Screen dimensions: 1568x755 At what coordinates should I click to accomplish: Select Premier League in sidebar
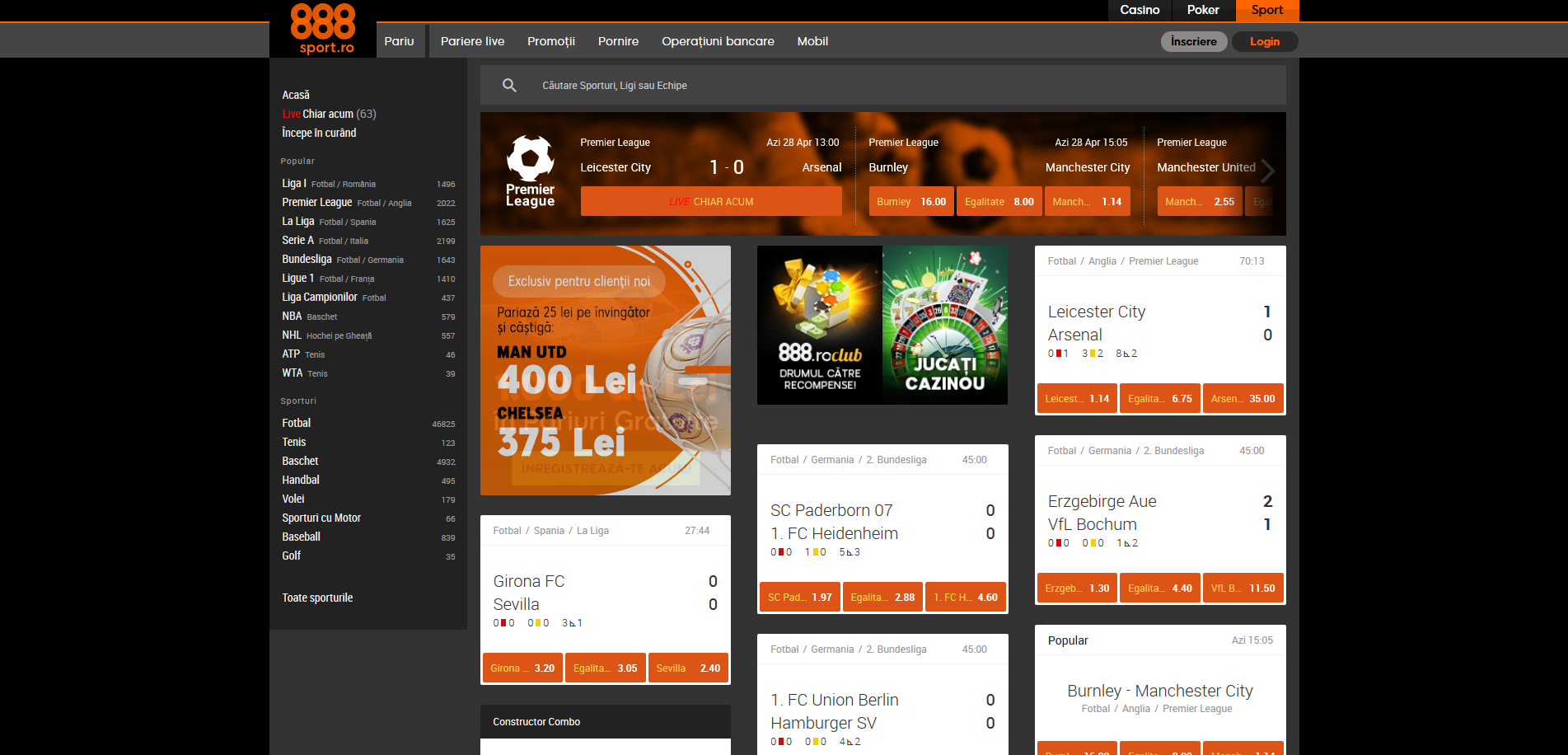368,203
